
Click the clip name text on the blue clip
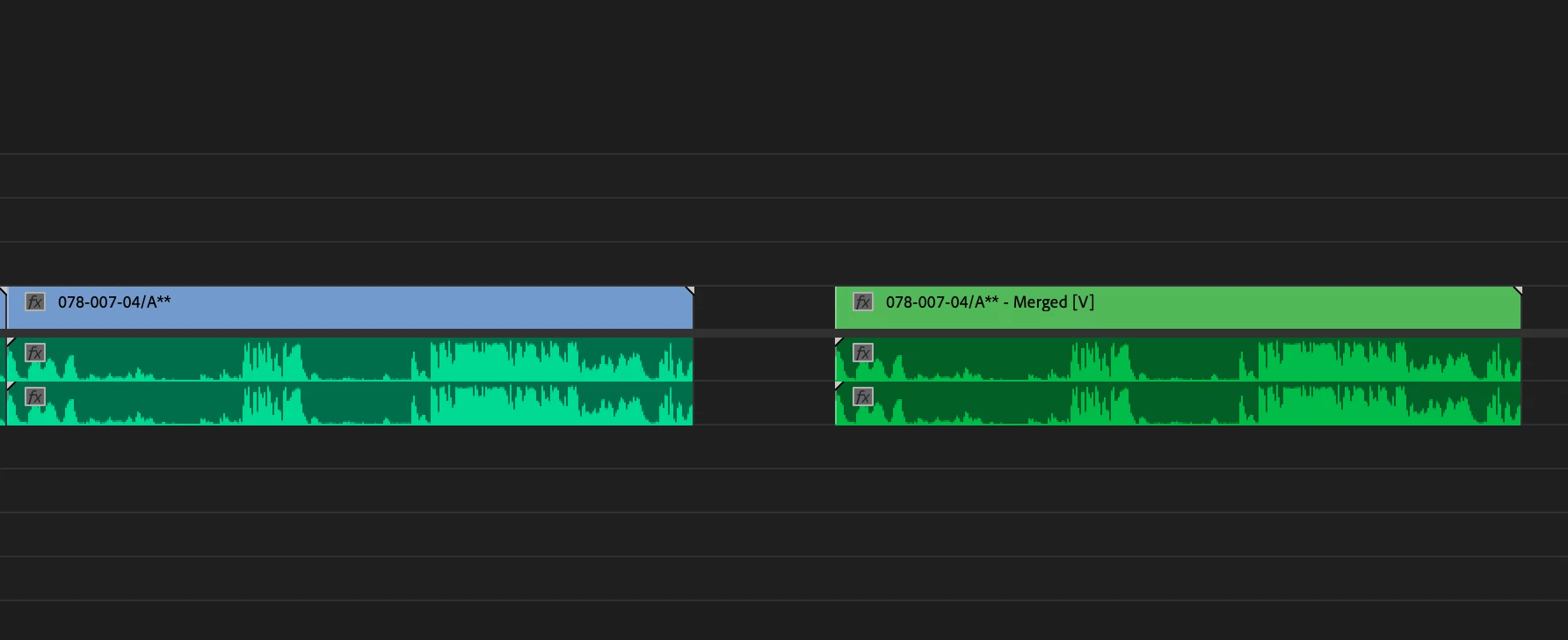tap(114, 302)
